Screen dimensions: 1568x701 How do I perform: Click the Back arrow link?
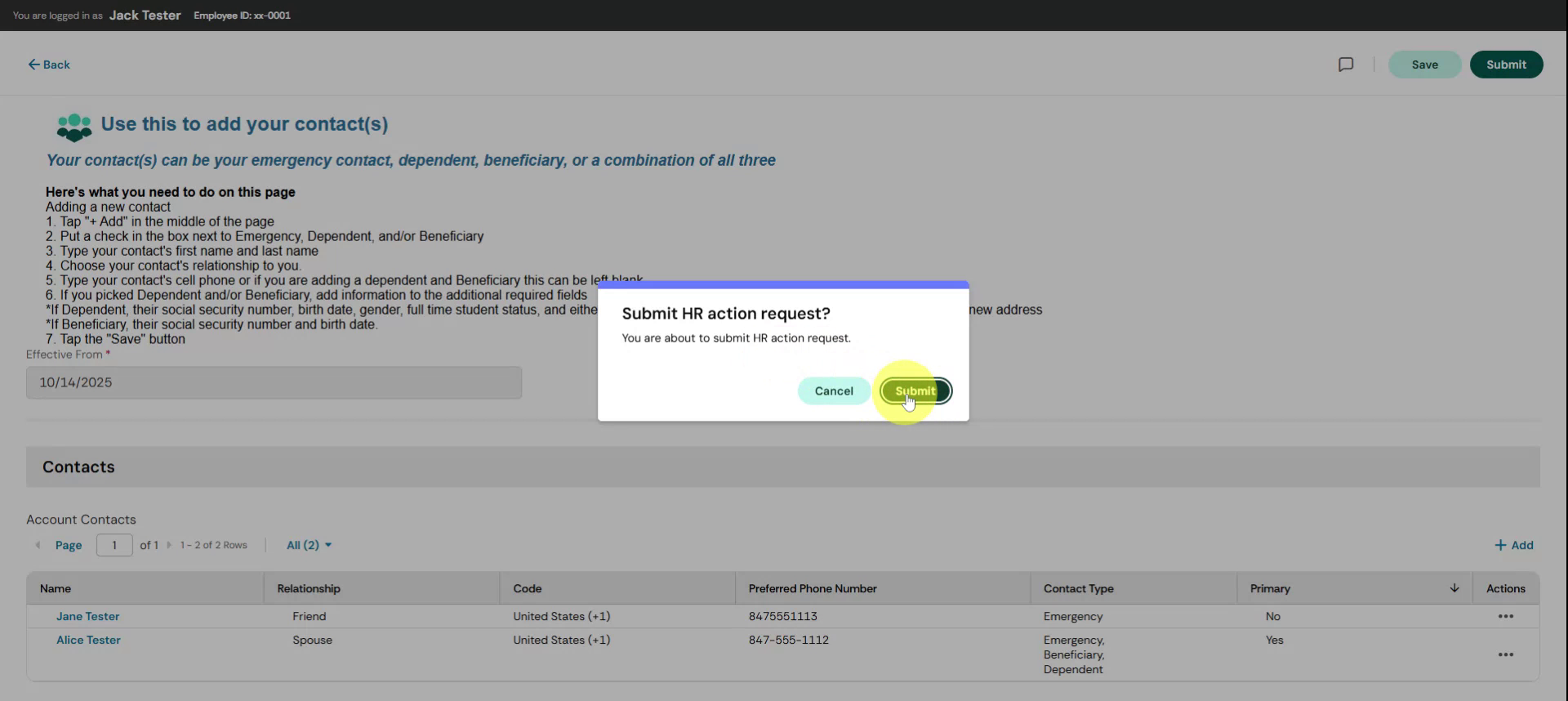point(49,65)
